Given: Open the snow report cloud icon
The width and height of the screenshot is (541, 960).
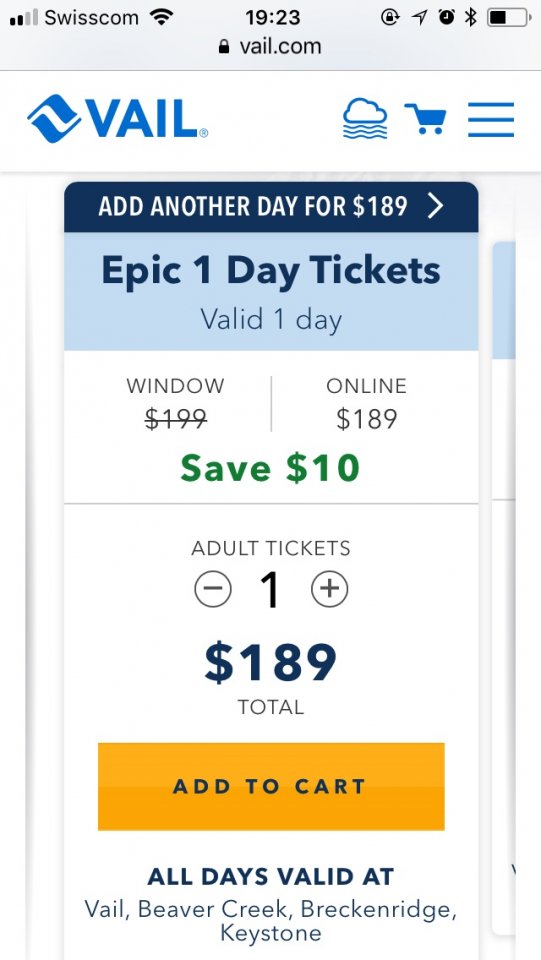Looking at the screenshot, I should 365,119.
